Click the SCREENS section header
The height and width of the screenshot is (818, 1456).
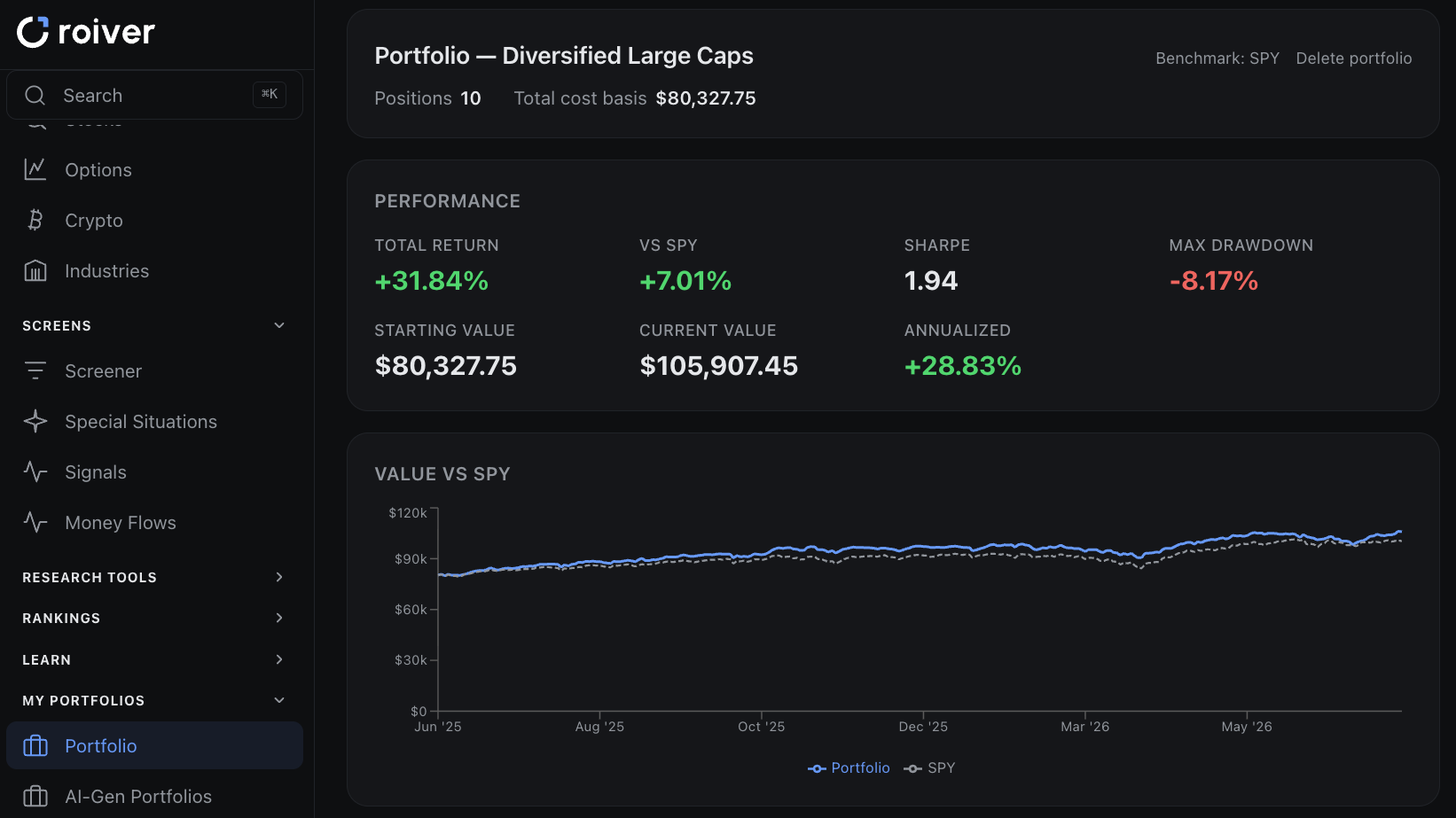57,325
